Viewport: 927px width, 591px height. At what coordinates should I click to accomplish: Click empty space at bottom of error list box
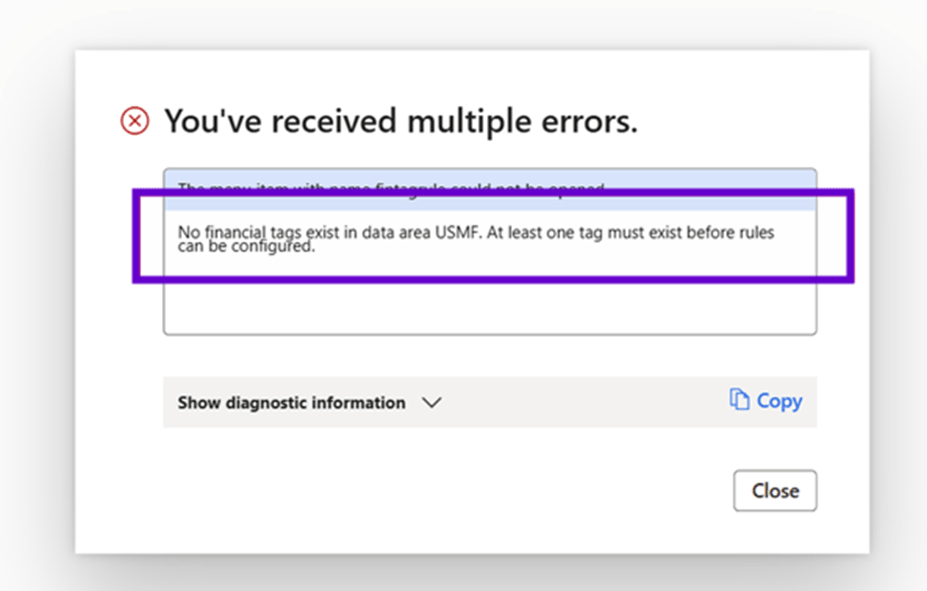489,308
